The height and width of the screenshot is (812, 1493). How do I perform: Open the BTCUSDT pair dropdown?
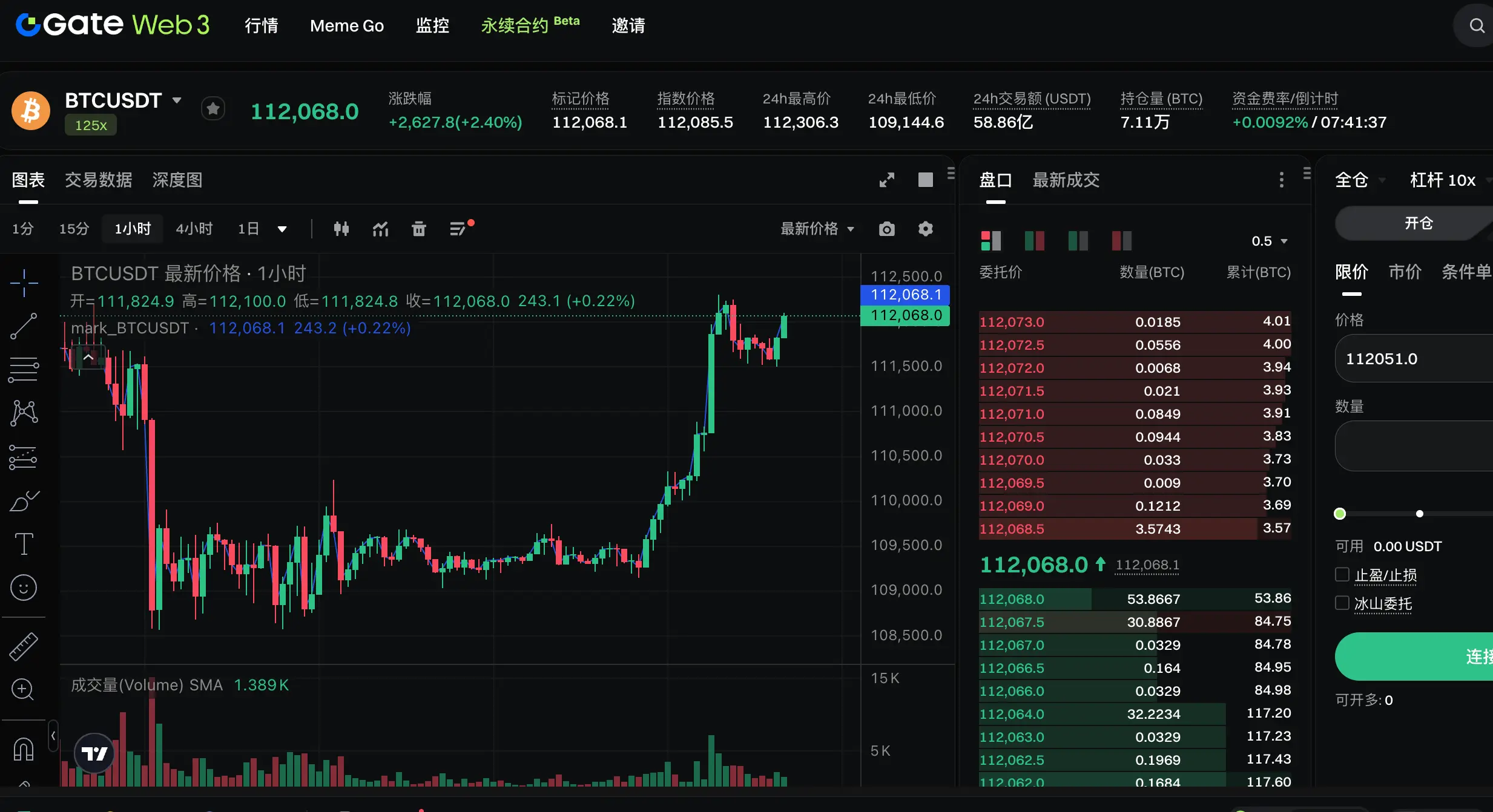(x=177, y=100)
